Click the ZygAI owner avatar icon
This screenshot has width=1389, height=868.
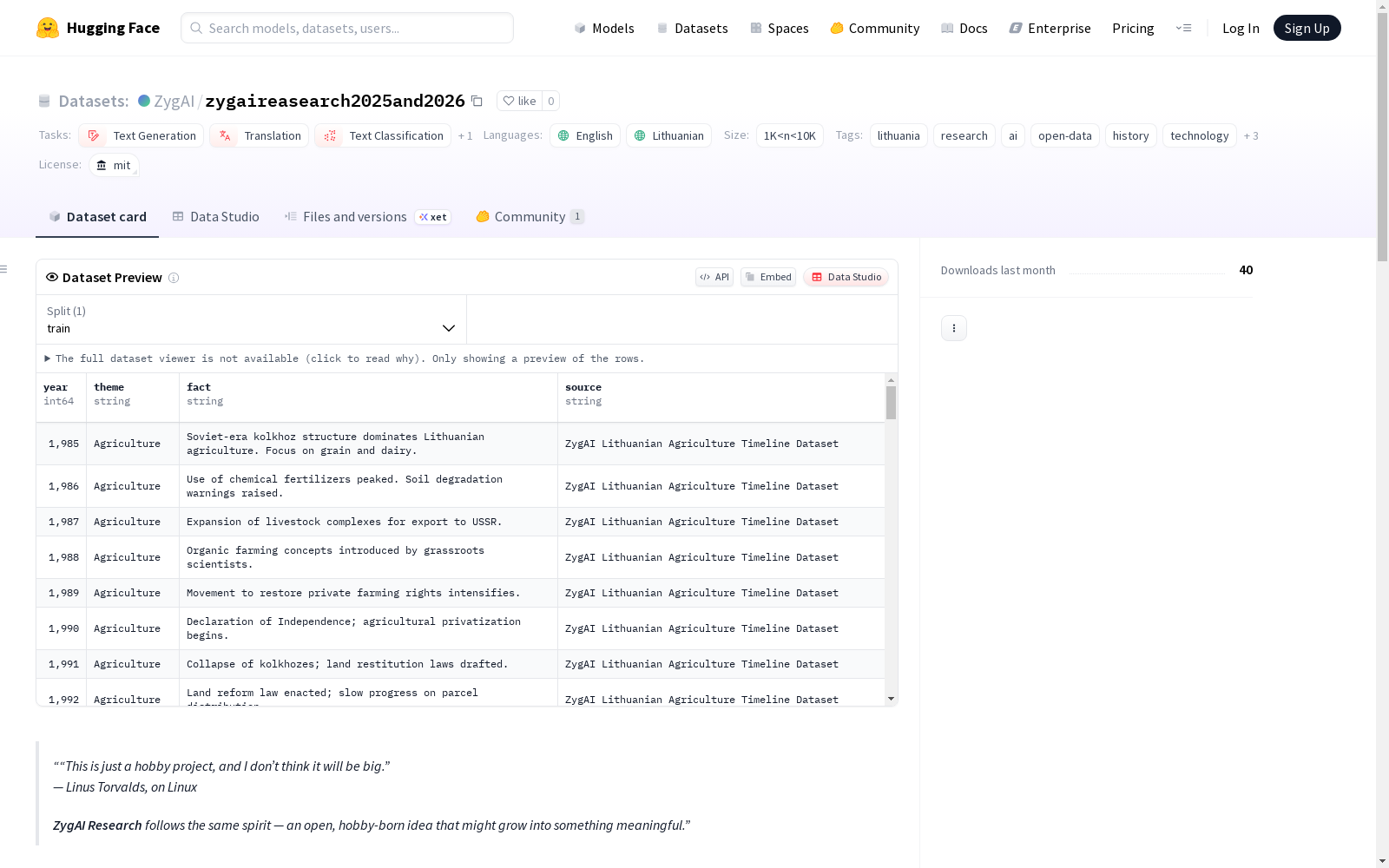[144, 101]
